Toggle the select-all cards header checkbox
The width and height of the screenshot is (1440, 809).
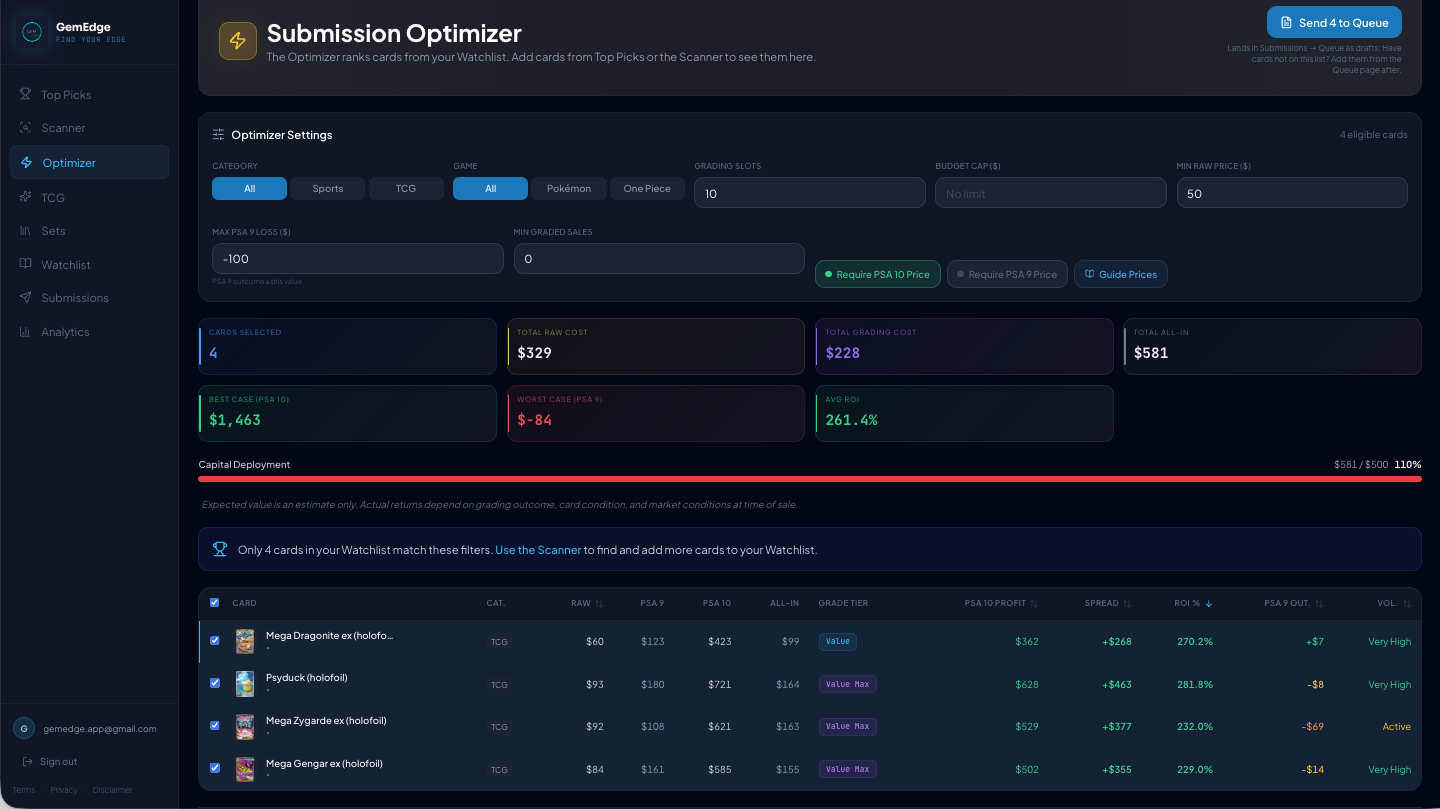click(x=214, y=603)
